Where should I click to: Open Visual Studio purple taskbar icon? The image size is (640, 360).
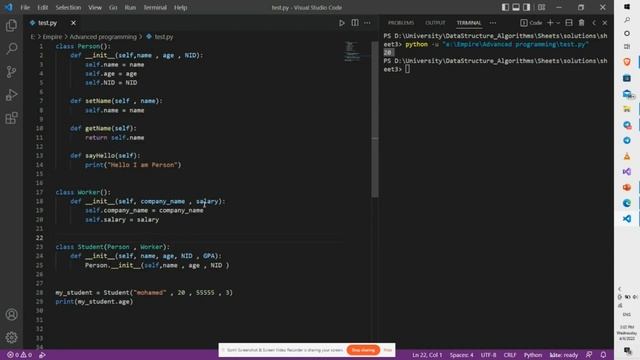pos(627,171)
